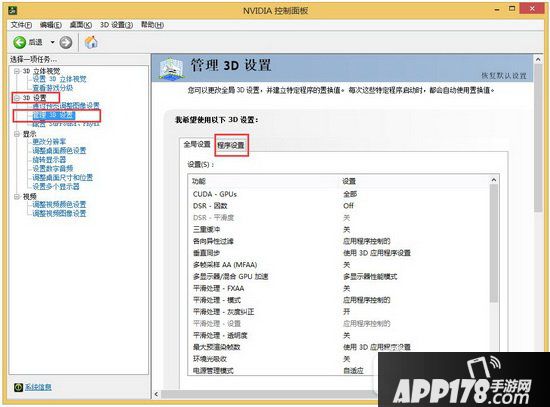This screenshot has height=407, width=550.
Task: Select 通过预览调整图像设置 in tree
Action: coord(66,106)
